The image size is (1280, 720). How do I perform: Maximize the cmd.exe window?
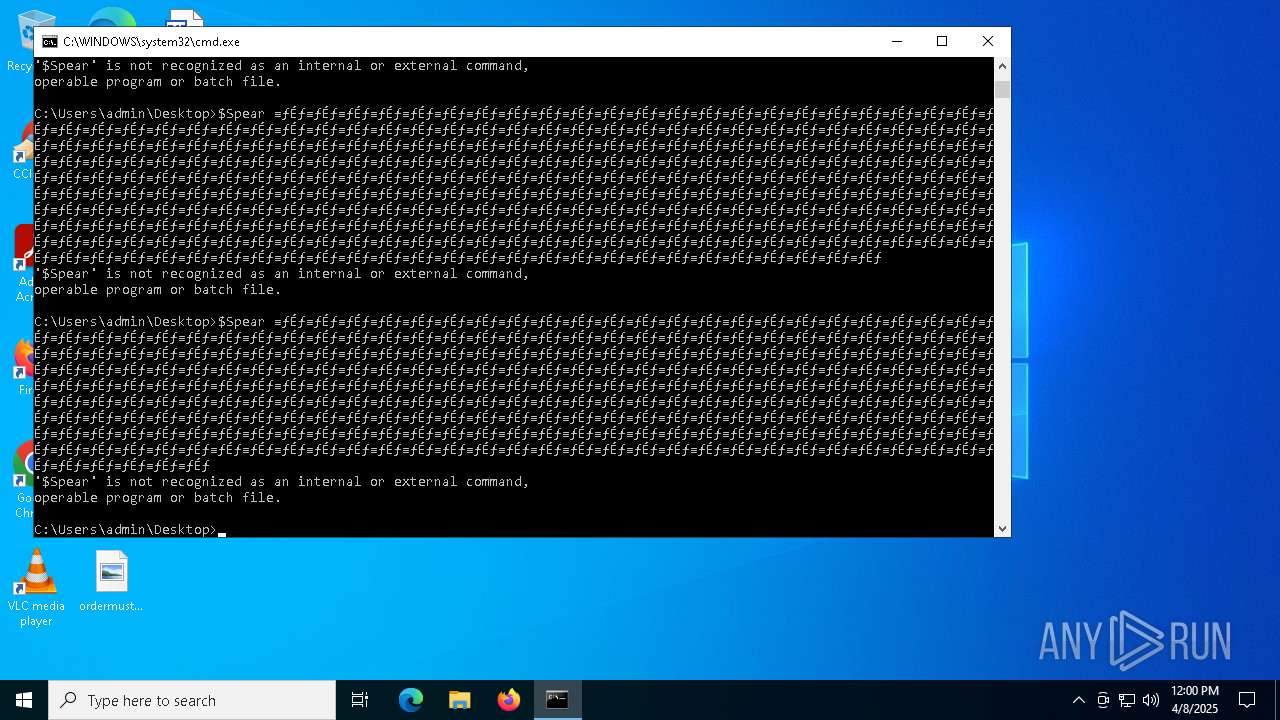pyautogui.click(x=942, y=41)
